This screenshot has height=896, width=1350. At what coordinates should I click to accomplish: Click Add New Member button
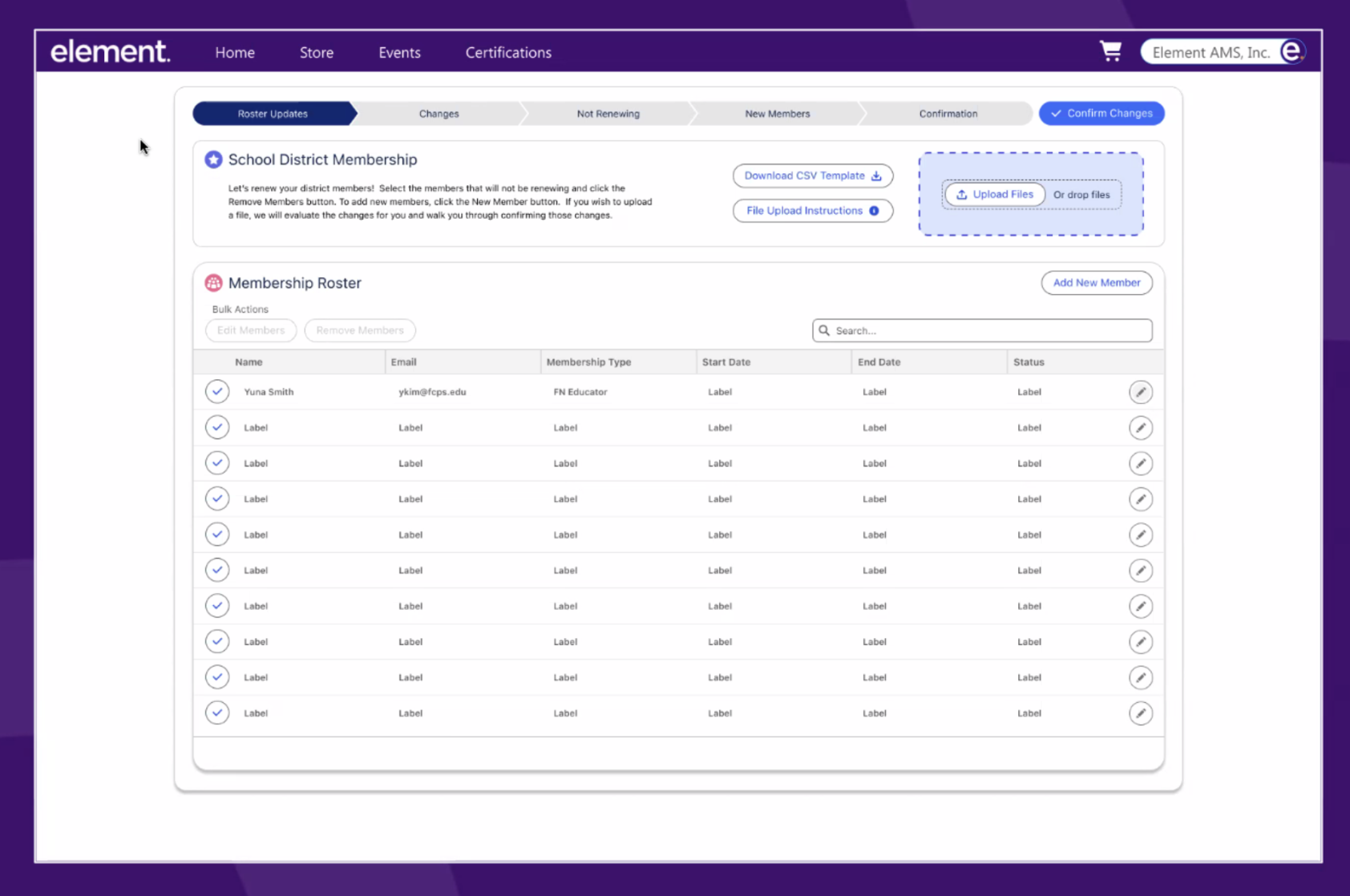1096,283
